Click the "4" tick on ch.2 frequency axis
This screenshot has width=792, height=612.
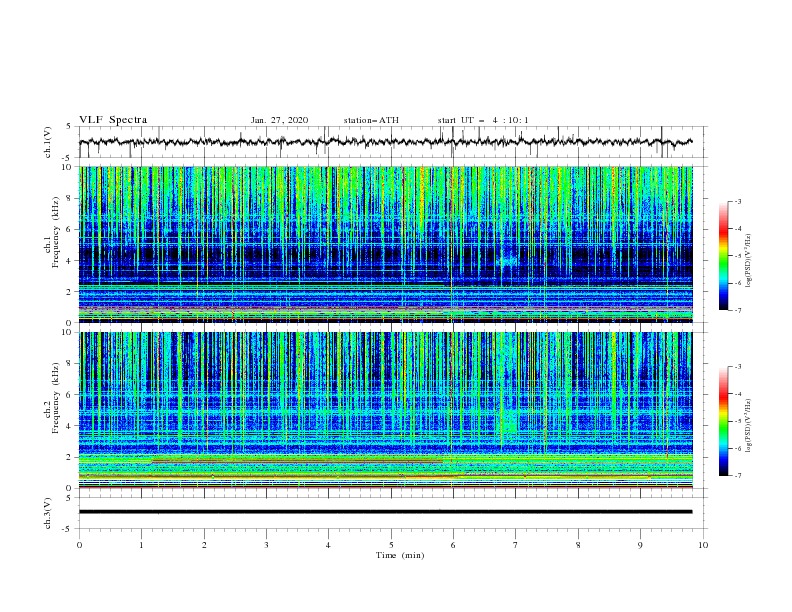70,426
